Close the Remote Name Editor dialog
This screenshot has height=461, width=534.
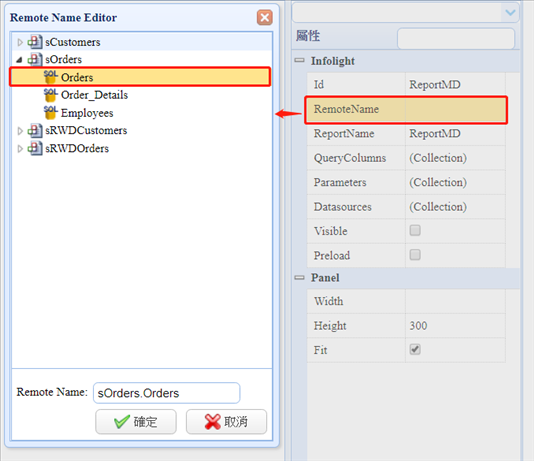pos(265,18)
